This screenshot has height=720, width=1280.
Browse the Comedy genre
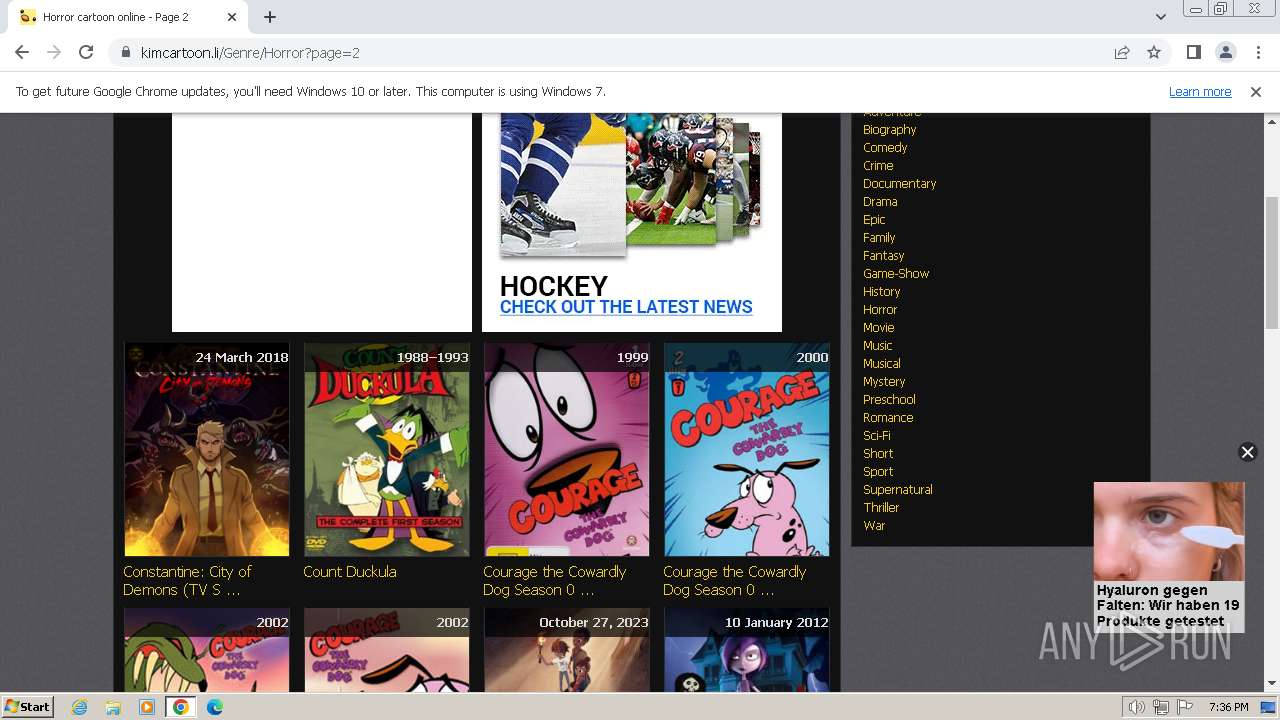point(885,147)
